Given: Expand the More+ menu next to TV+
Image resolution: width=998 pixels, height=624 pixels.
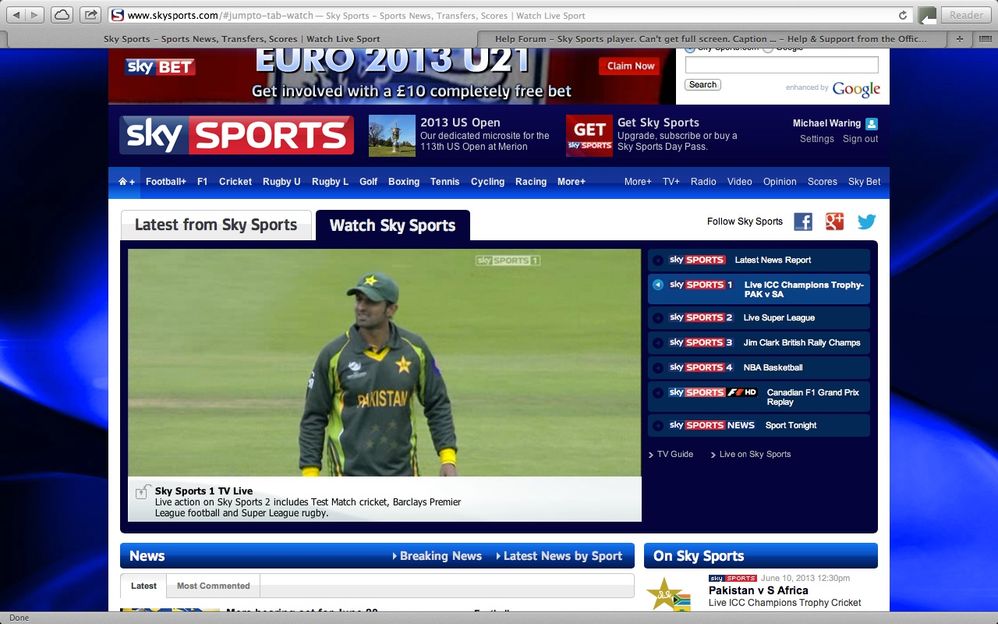Looking at the screenshot, I should 638,181.
